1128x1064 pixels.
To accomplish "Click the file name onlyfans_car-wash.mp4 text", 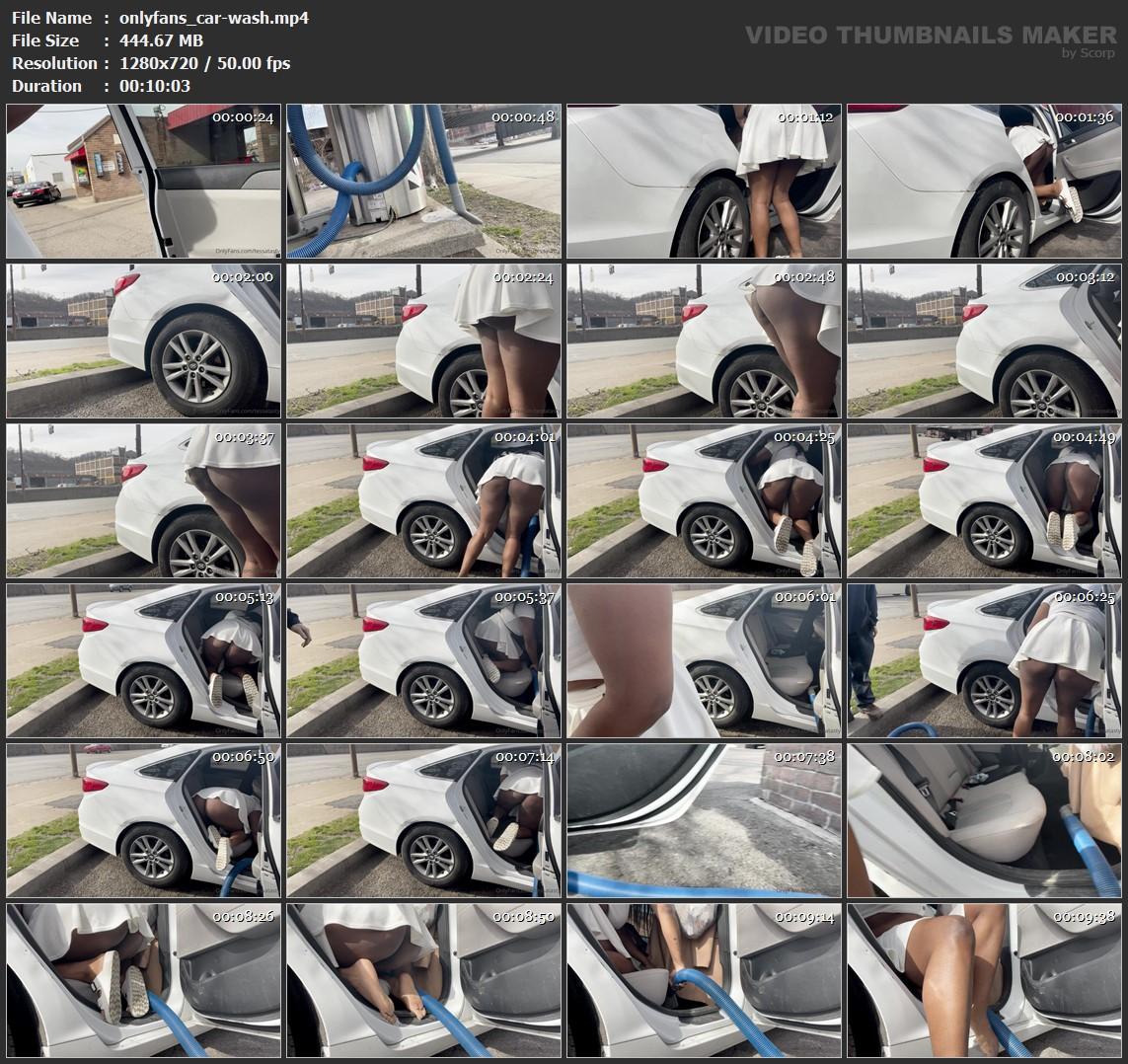I will [x=213, y=18].
